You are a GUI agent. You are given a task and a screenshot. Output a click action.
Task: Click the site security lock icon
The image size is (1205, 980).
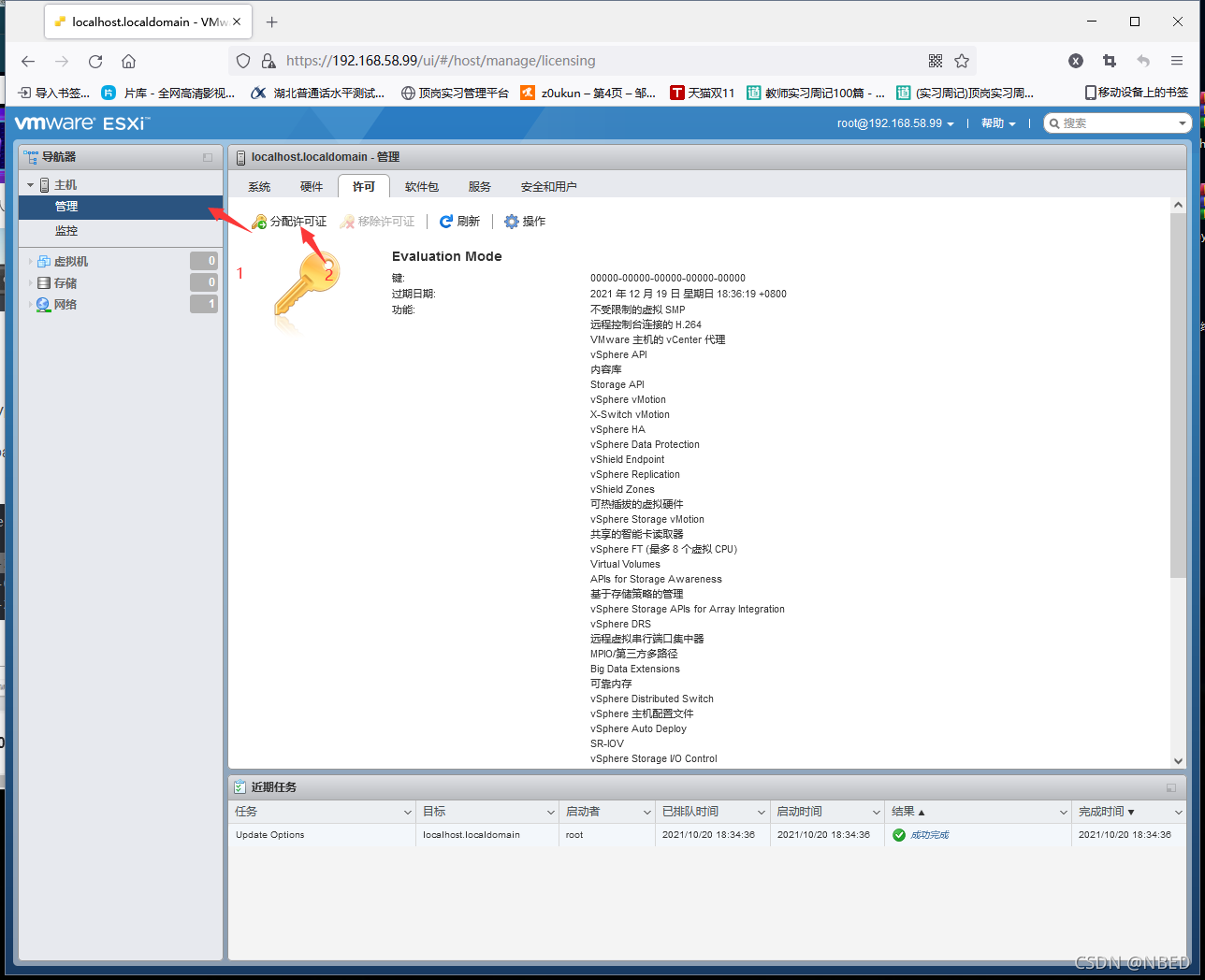(269, 61)
